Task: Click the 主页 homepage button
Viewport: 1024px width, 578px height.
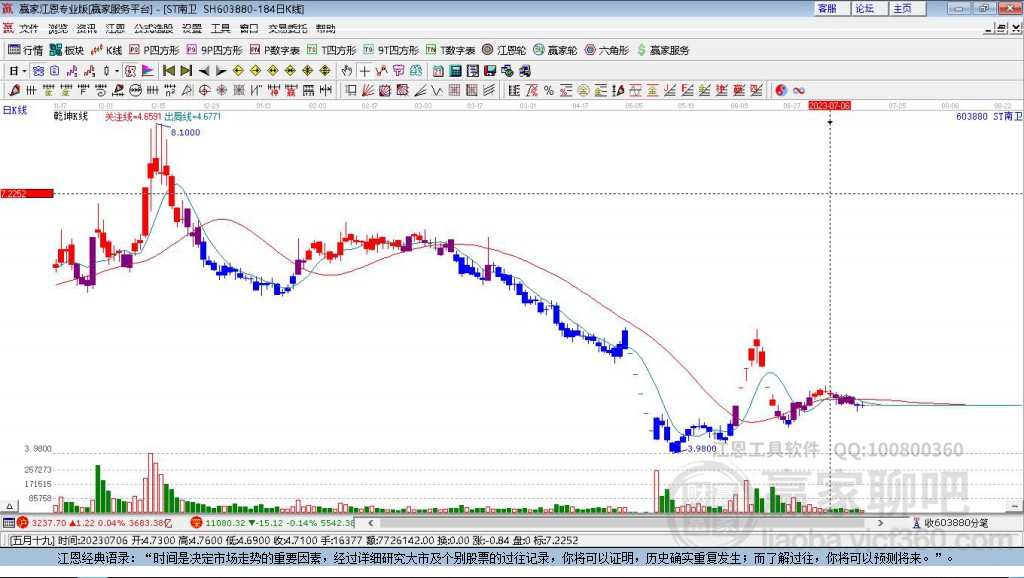Action: [906, 8]
